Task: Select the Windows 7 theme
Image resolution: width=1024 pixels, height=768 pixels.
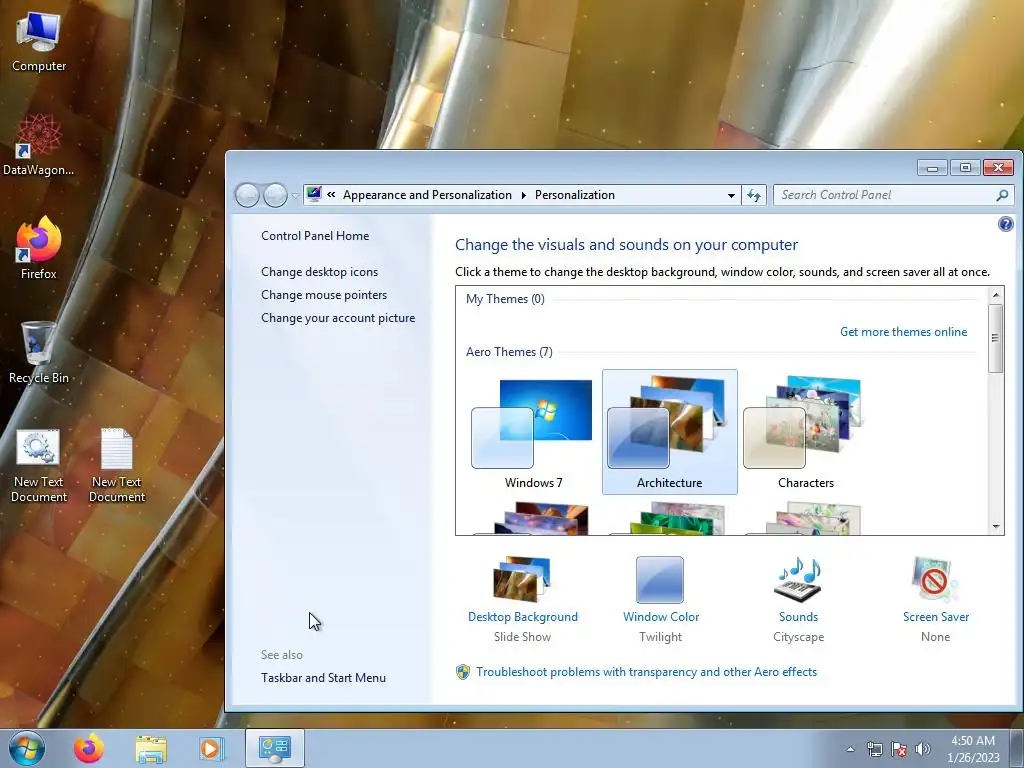Action: [534, 432]
